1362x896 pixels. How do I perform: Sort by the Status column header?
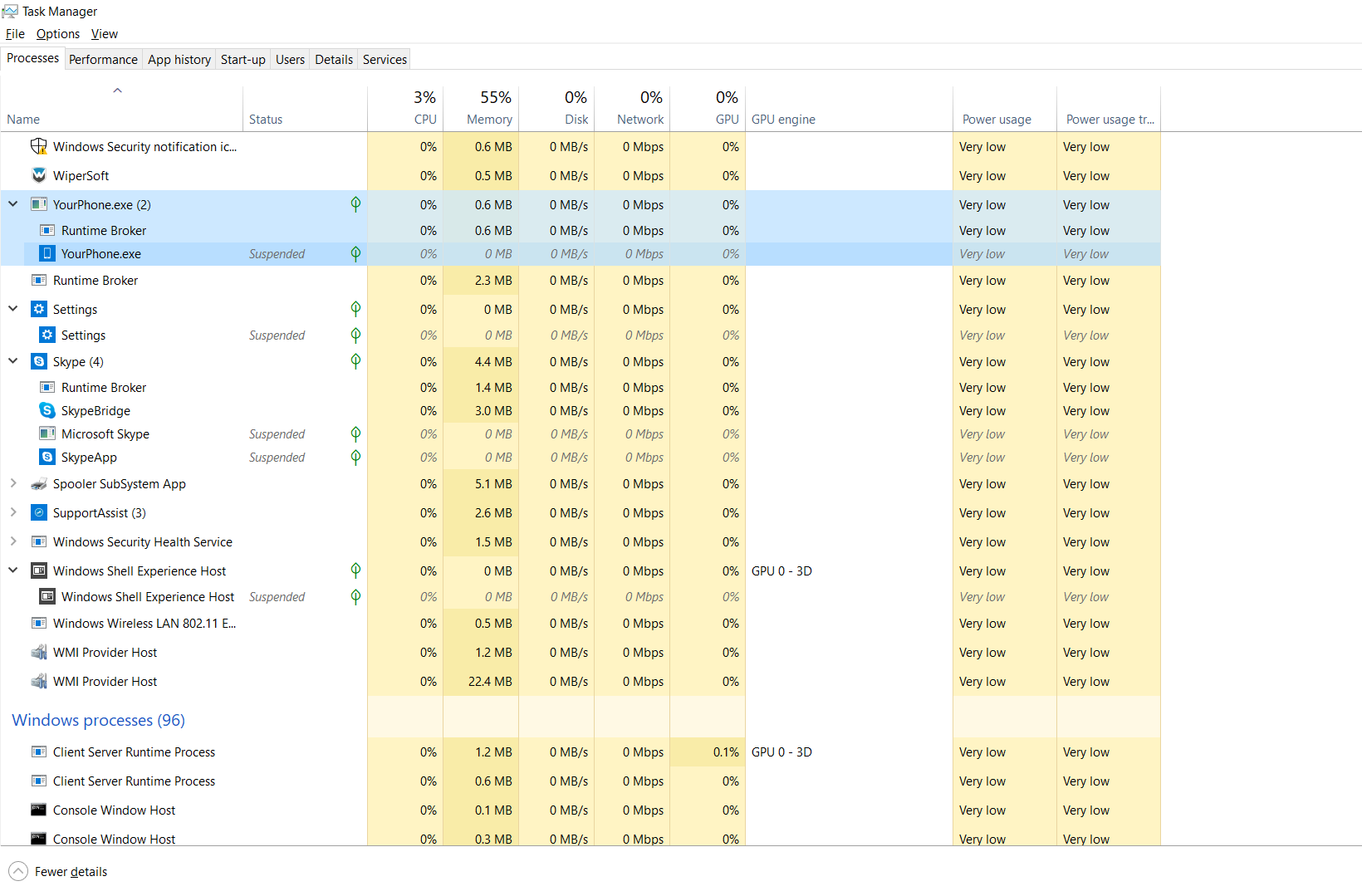point(306,109)
